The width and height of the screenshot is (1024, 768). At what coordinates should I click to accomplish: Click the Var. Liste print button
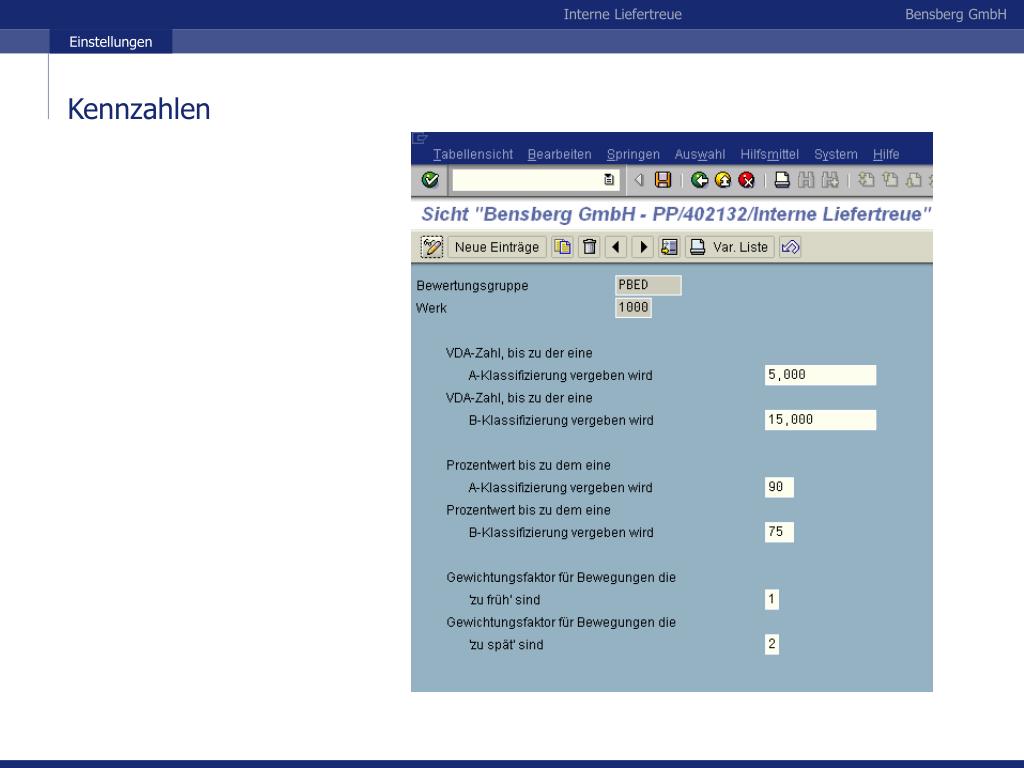(729, 247)
